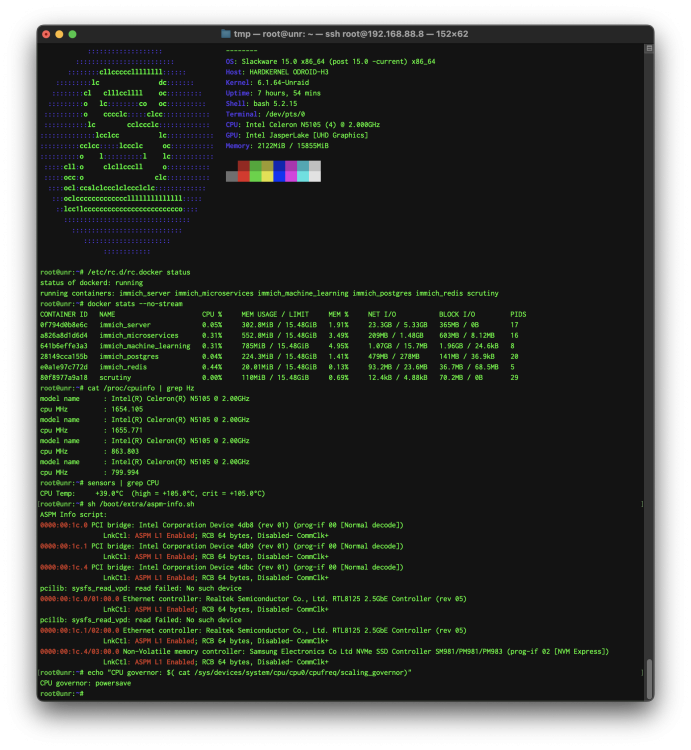691x750 pixels.
Task: Click the cpu MHz value "799.994"
Action: click(125, 472)
